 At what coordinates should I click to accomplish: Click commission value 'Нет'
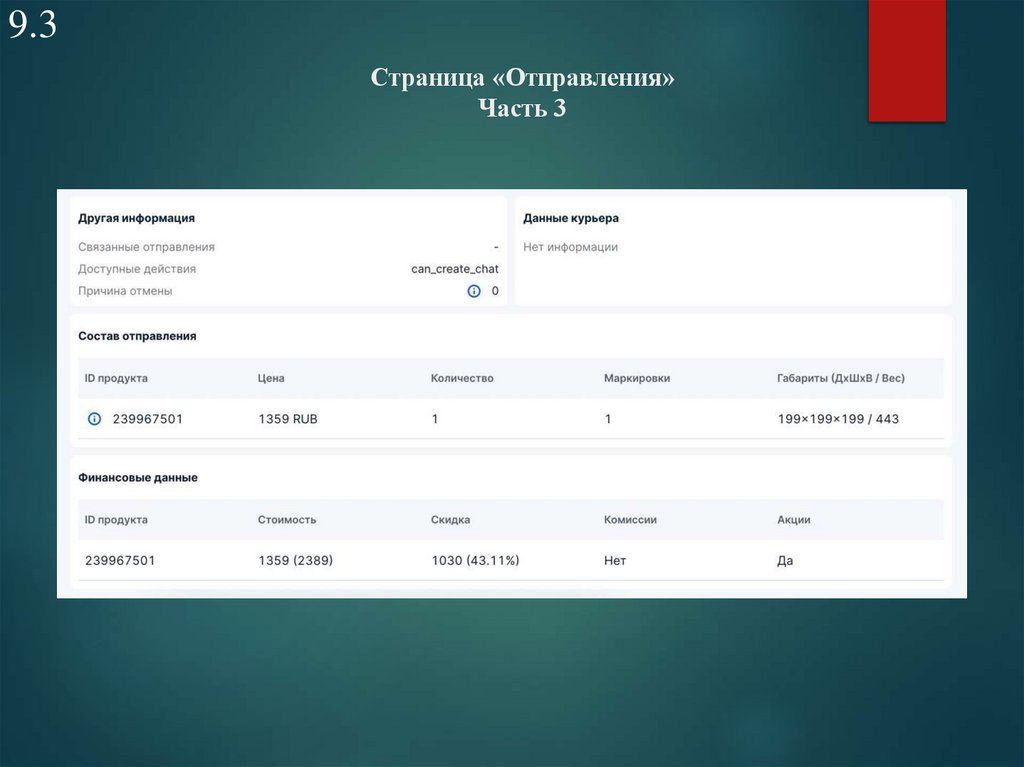click(x=615, y=561)
